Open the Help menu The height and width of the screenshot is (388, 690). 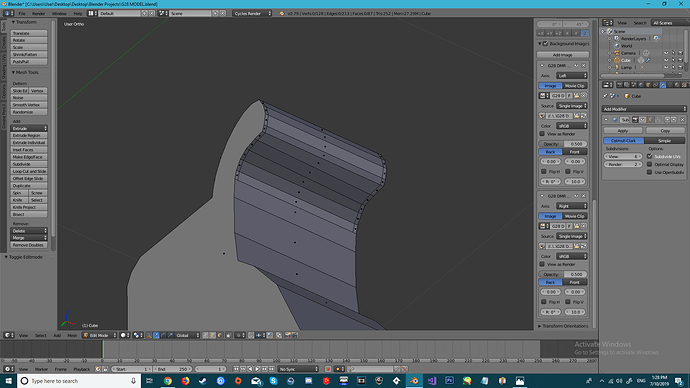click(x=78, y=14)
